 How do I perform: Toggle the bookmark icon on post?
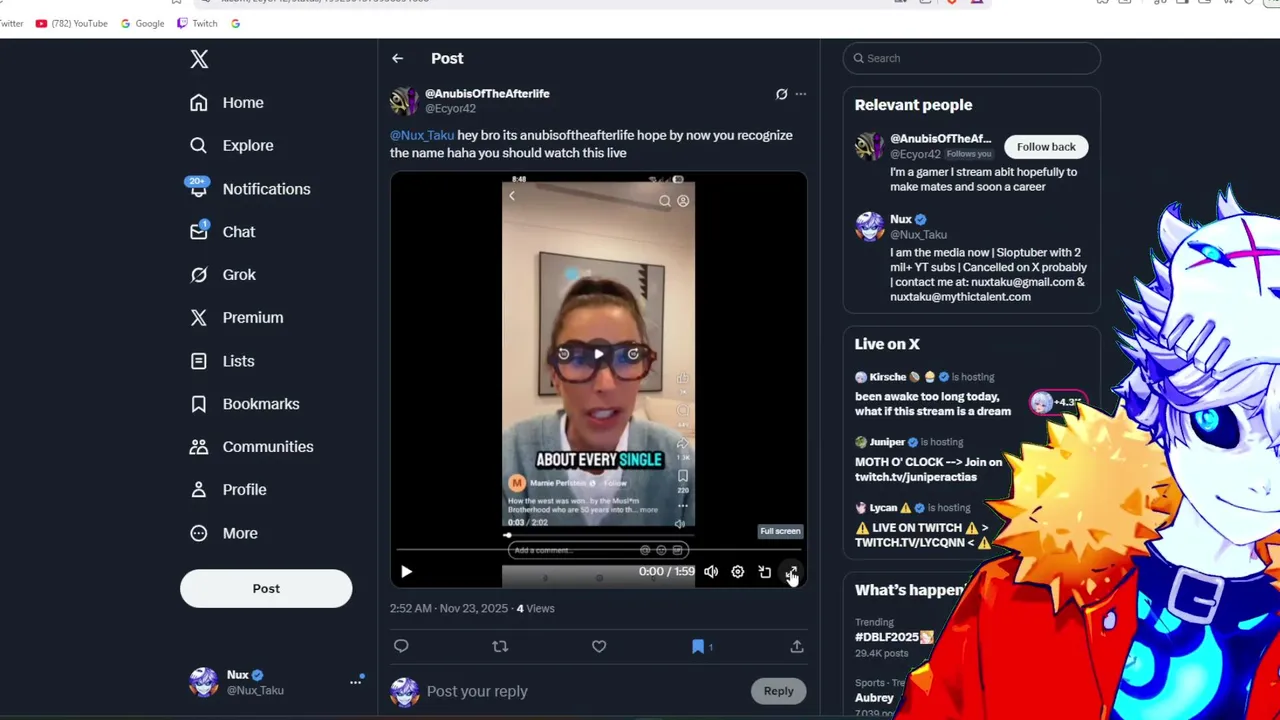point(698,646)
